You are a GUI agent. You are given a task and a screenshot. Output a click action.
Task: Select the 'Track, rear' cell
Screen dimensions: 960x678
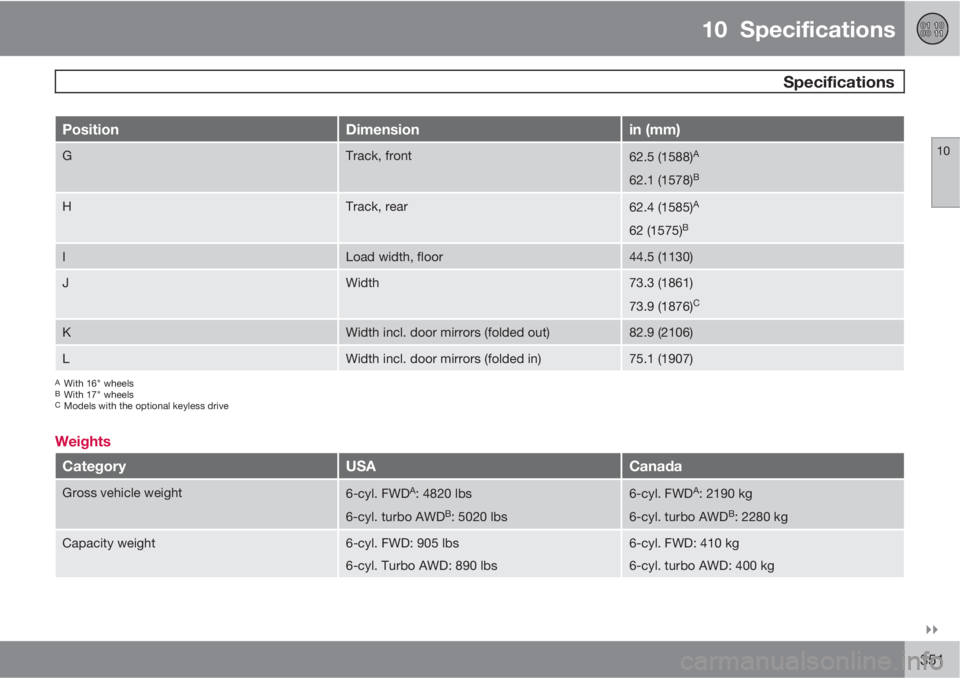[479, 218]
